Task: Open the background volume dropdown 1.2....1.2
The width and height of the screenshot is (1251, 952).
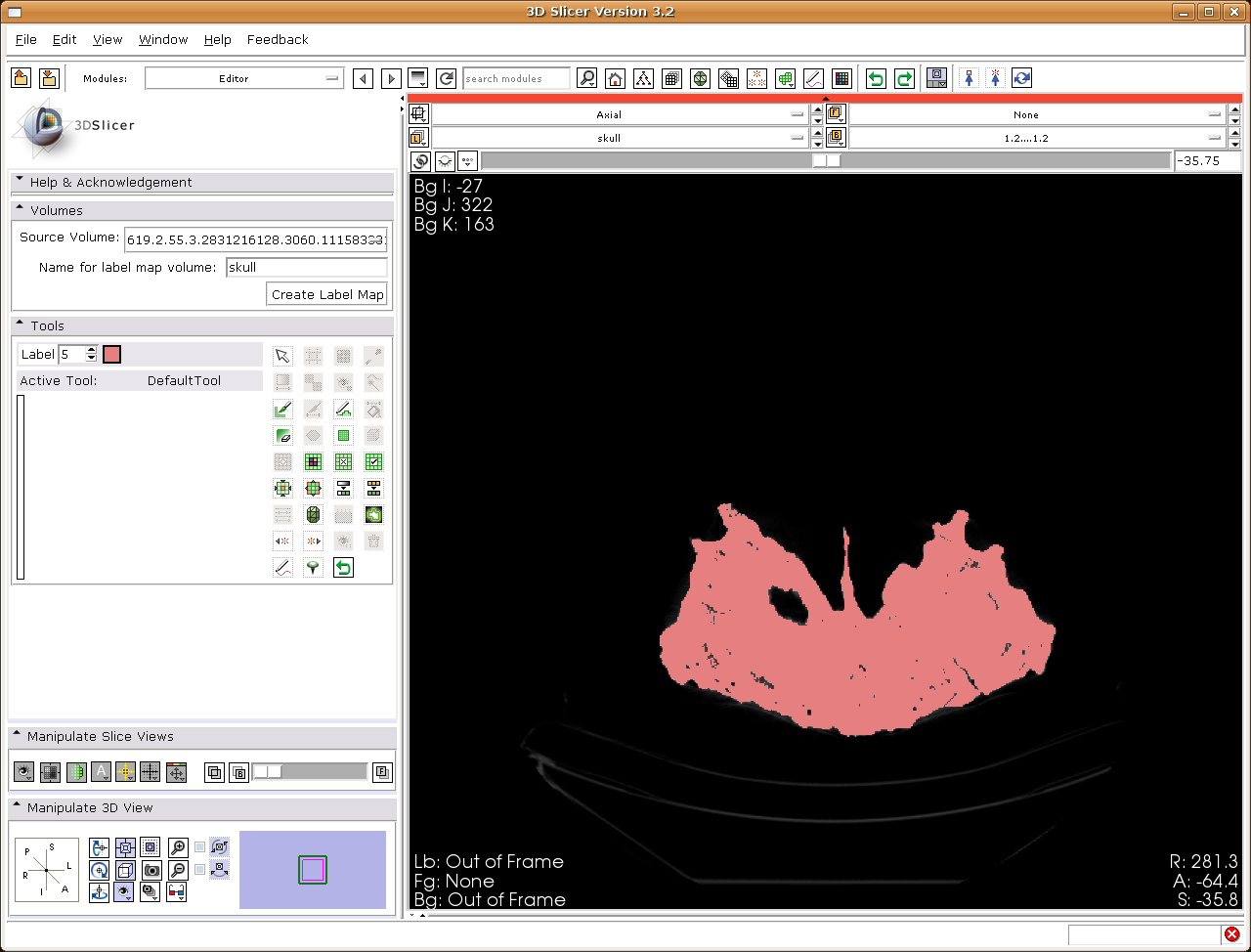Action: coord(1038,138)
